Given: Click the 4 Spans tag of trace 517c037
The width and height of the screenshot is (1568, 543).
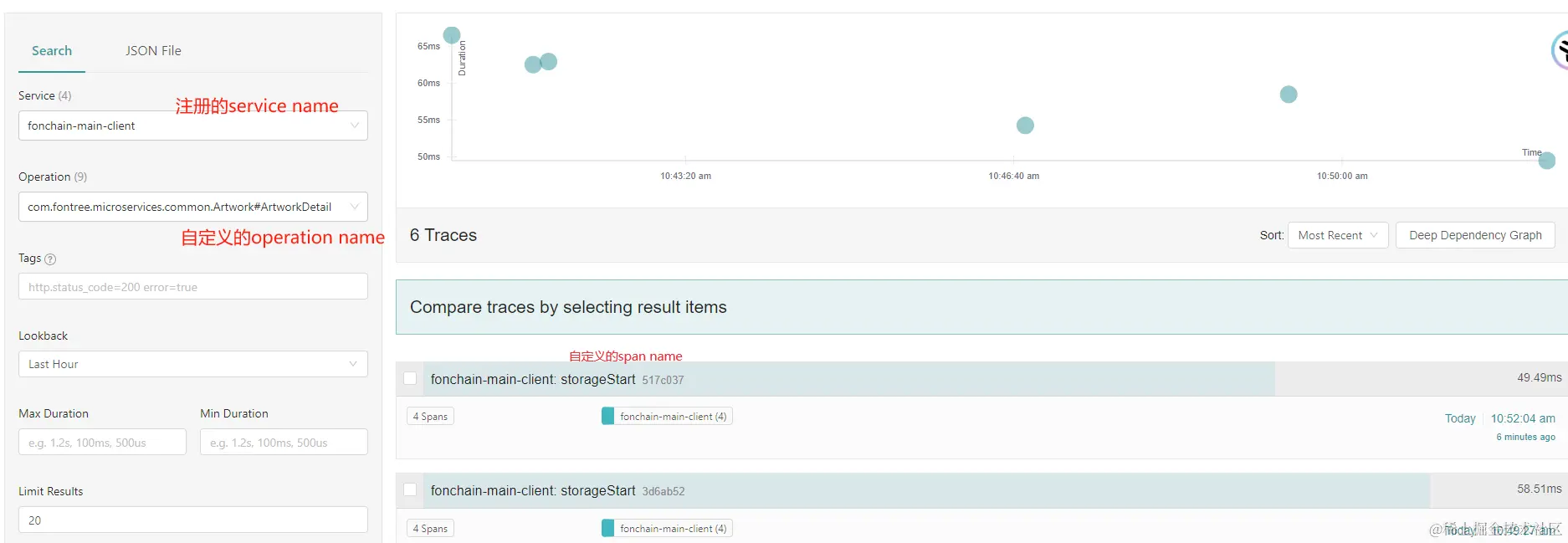Looking at the screenshot, I should click(430, 417).
